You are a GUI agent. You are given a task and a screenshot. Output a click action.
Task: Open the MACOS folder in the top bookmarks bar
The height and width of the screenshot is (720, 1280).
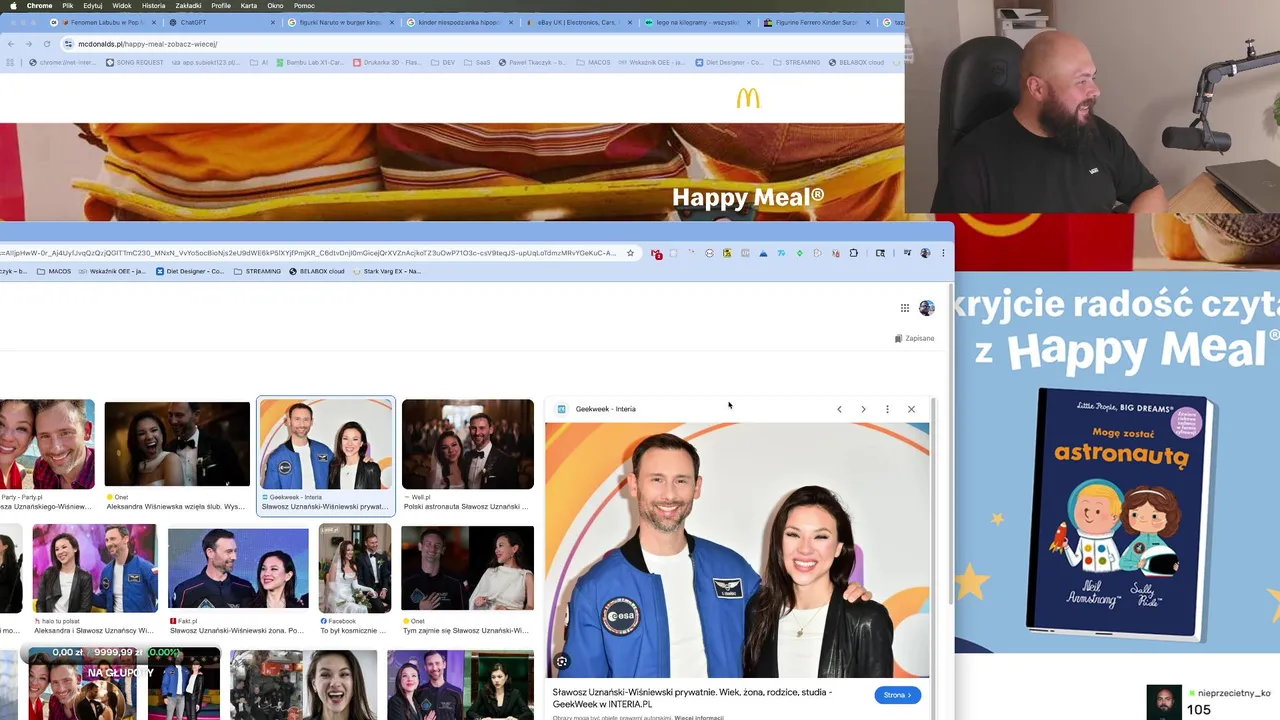point(594,62)
